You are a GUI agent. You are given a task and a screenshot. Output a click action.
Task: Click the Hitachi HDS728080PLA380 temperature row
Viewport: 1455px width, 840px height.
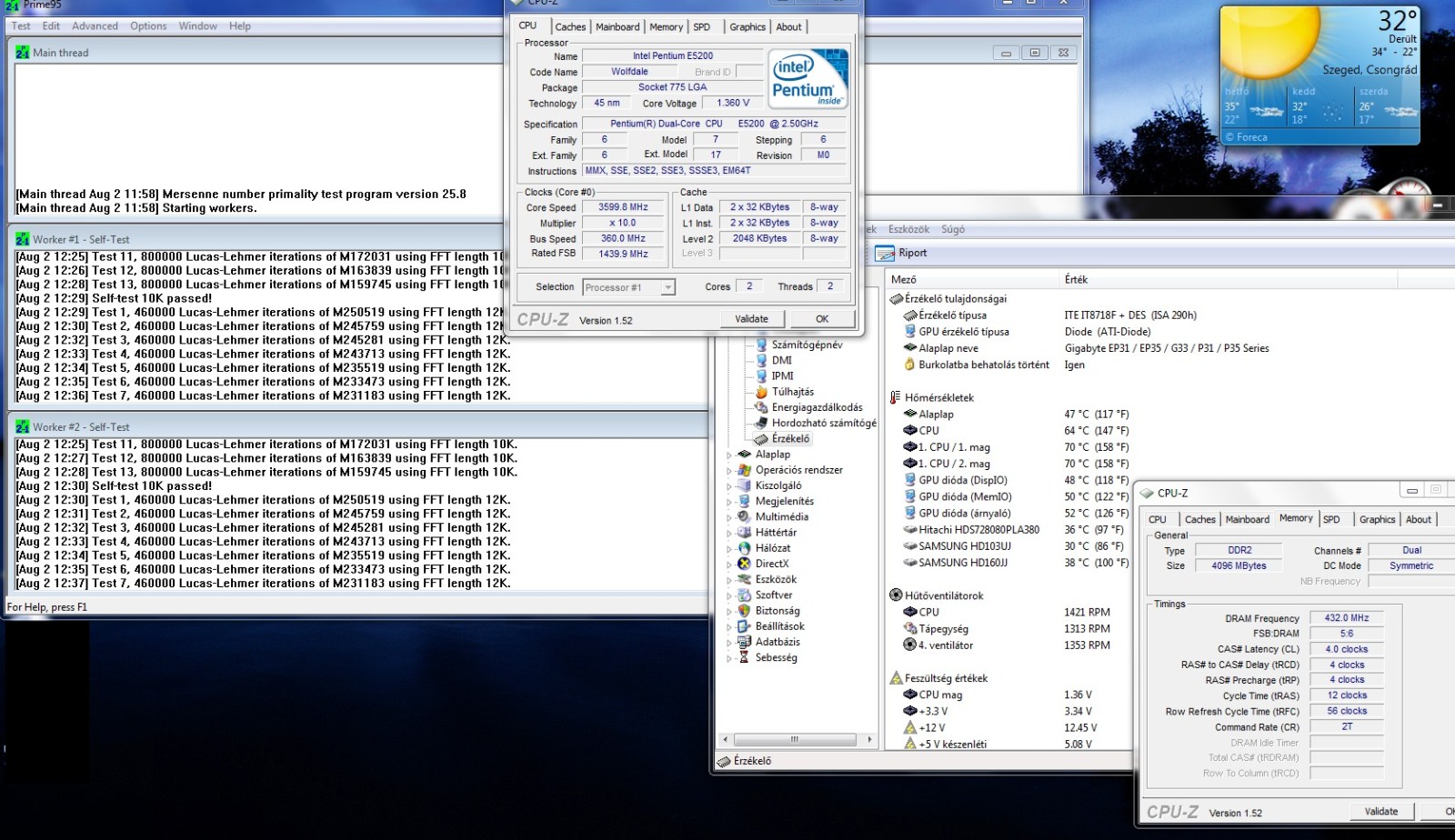(x=1012, y=529)
